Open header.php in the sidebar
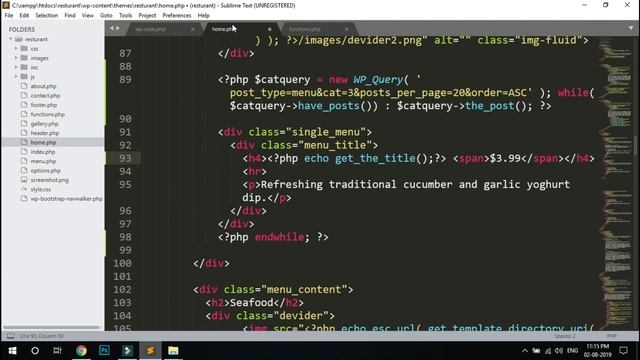Screen dimensions: 640x360 [x=45, y=133]
